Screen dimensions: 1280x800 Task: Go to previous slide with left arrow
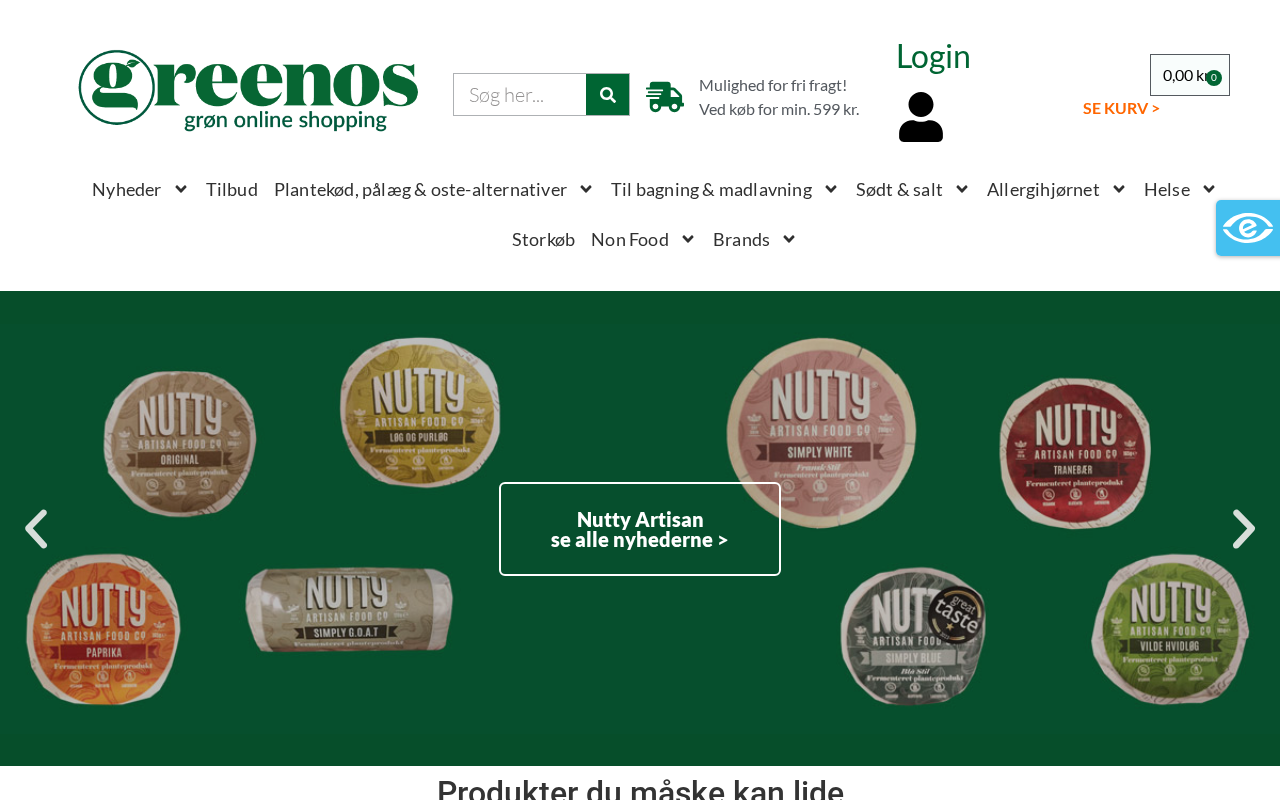pyautogui.click(x=36, y=529)
